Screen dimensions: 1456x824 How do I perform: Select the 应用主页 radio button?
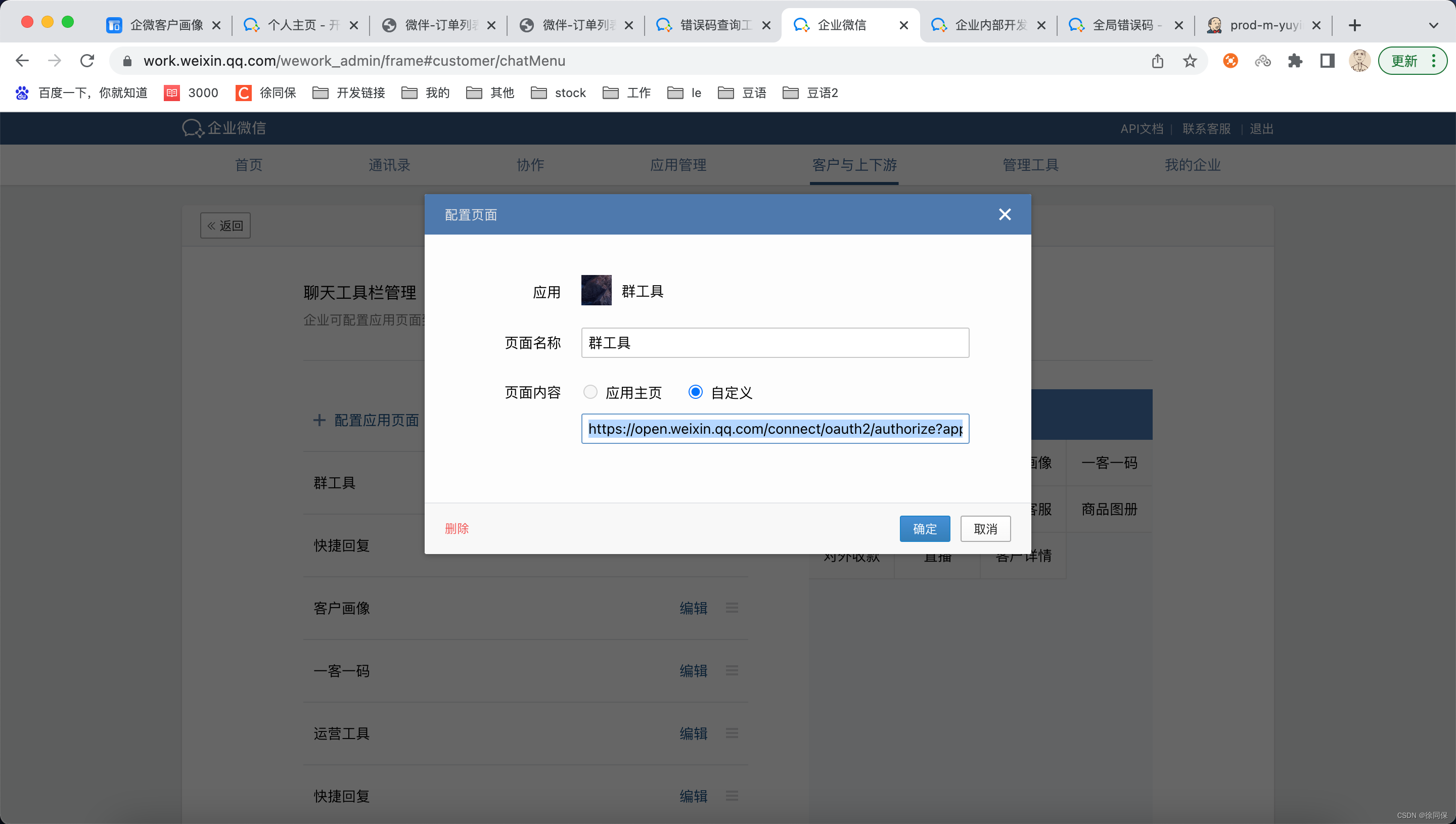[x=590, y=392]
